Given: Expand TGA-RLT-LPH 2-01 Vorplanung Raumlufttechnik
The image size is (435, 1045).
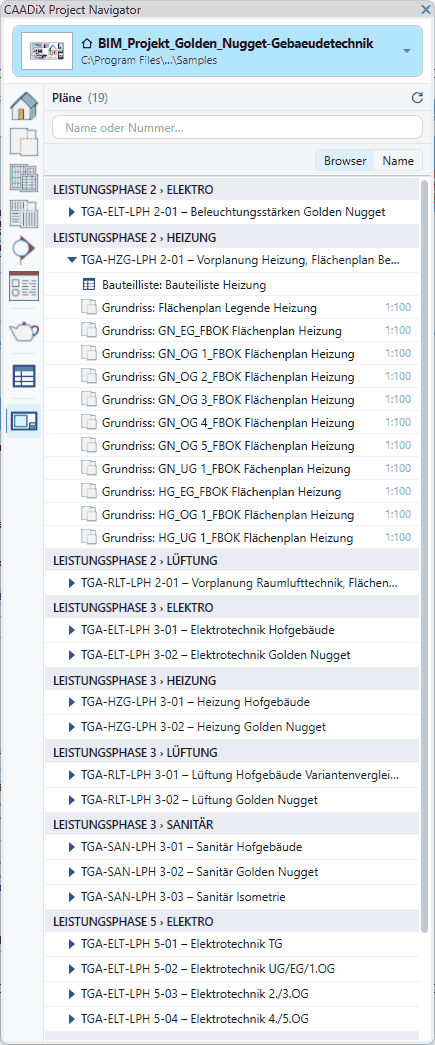Looking at the screenshot, I should [73, 583].
